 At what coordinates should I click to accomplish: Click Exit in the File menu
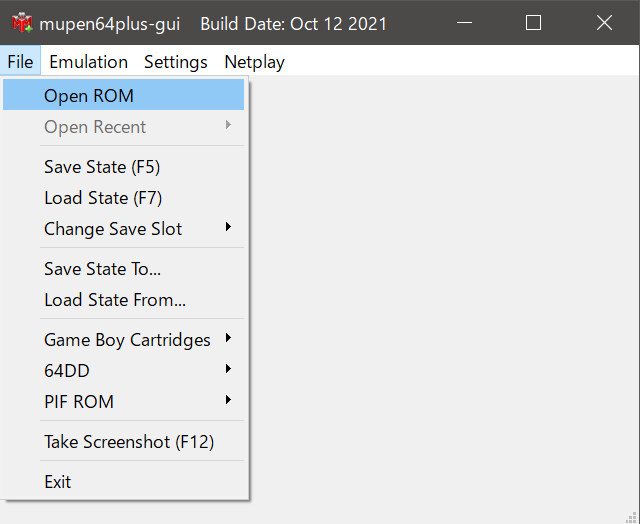pyautogui.click(x=124, y=482)
